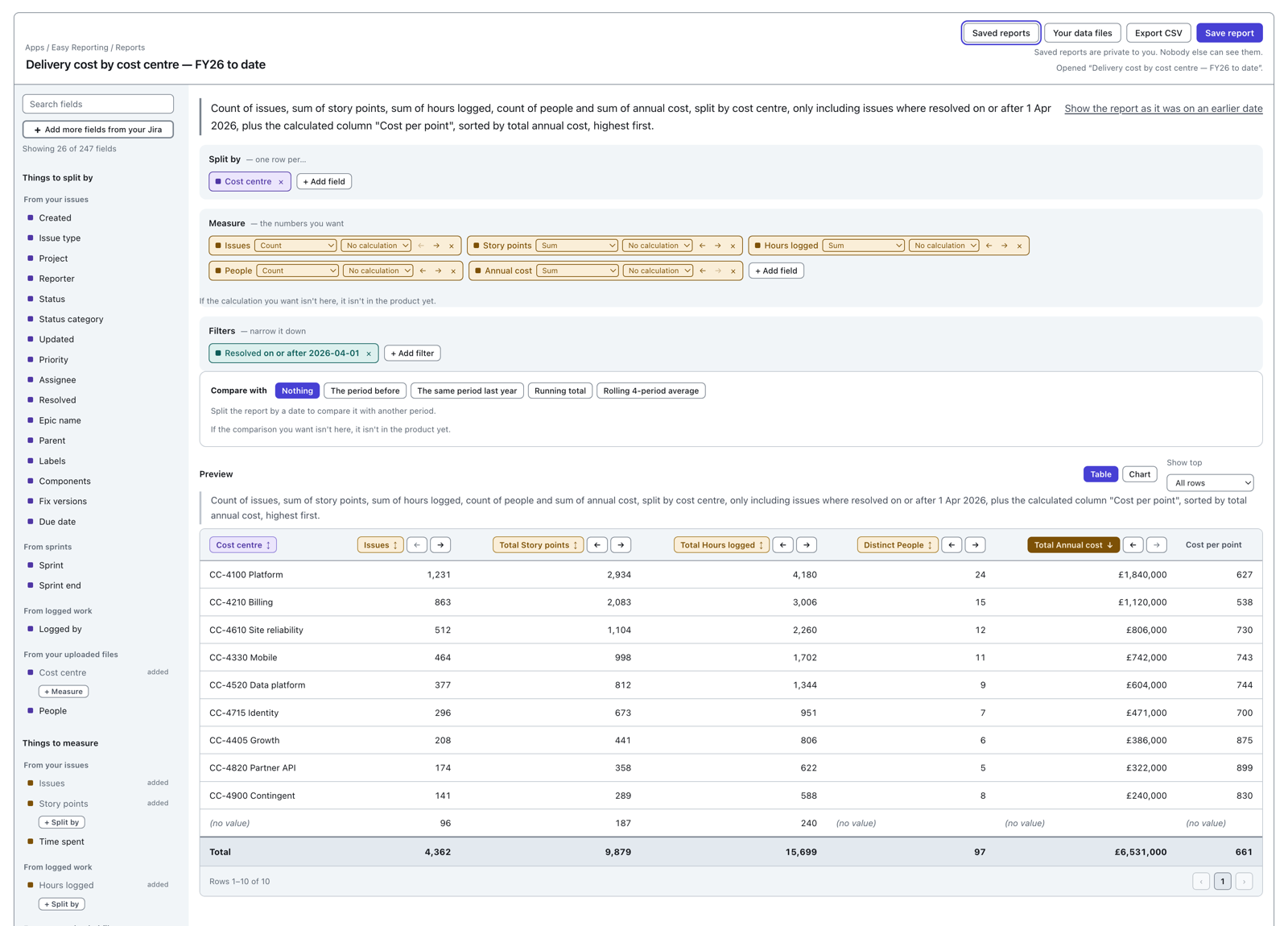Image resolution: width=1288 pixels, height=926 pixels.
Task: Open Show top All rows dropdown
Action: (x=1210, y=483)
